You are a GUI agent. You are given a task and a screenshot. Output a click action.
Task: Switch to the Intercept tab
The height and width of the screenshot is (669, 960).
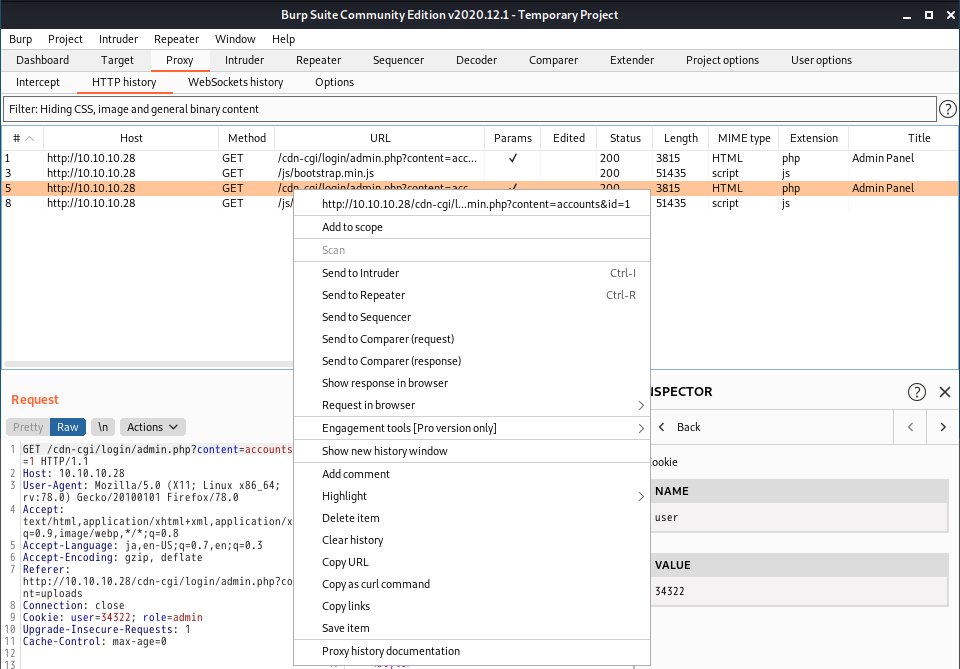pyautogui.click(x=38, y=82)
